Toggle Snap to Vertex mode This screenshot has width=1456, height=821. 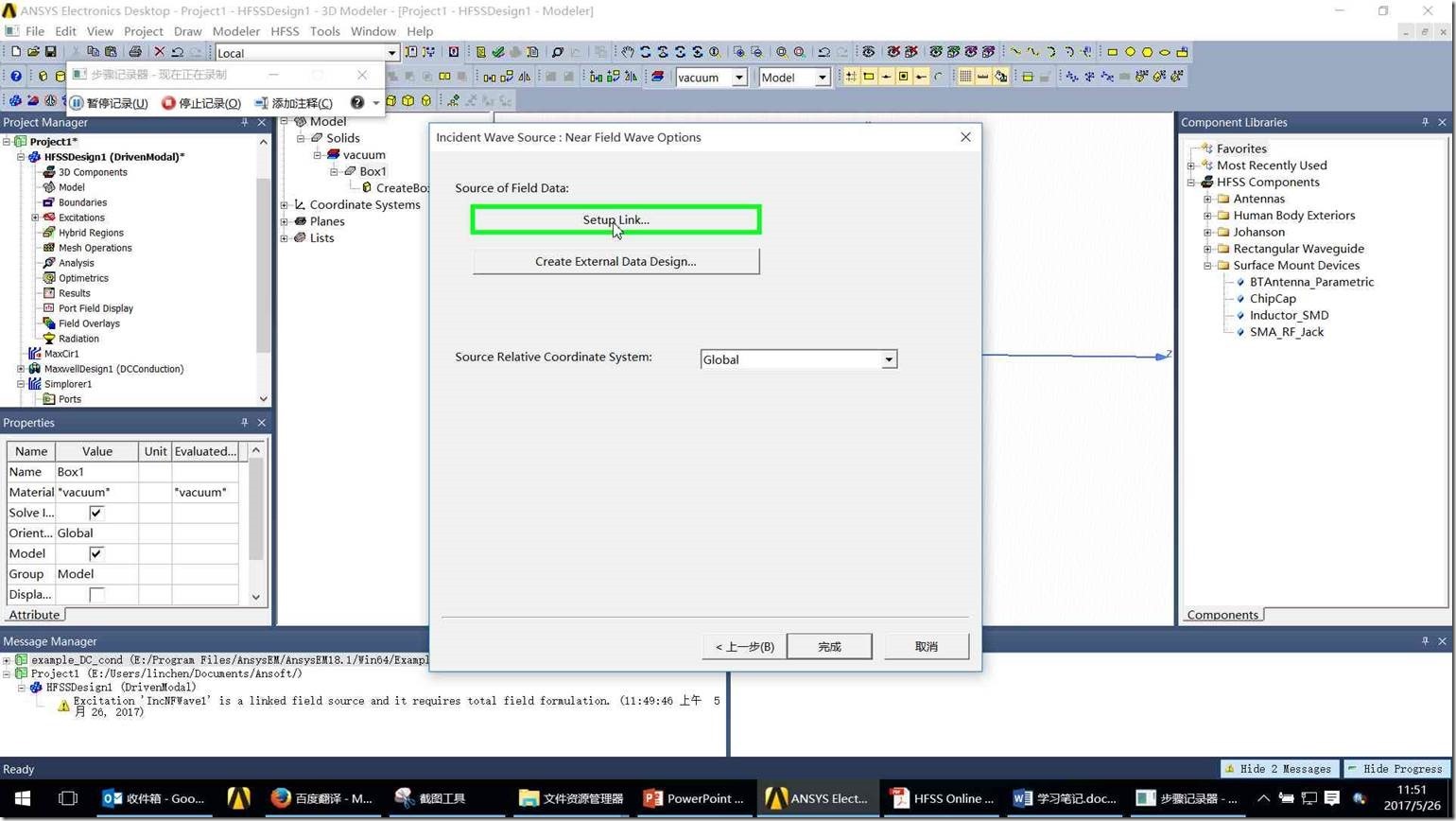(868, 77)
